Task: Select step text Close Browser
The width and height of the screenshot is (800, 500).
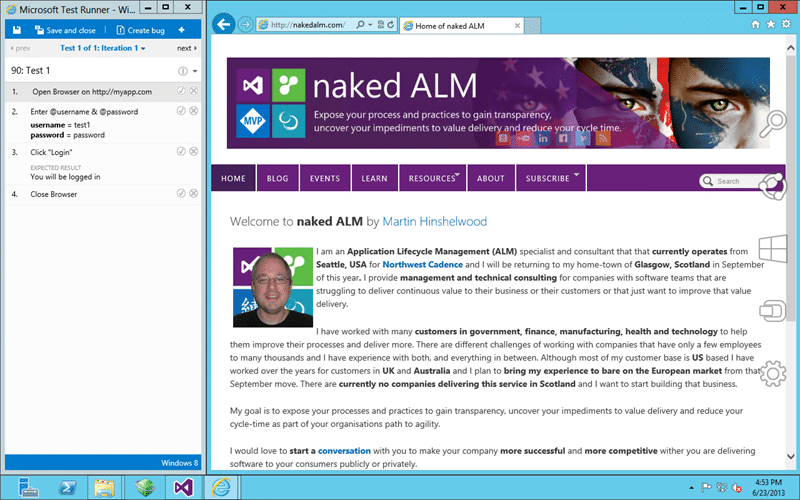Action: [x=54, y=194]
